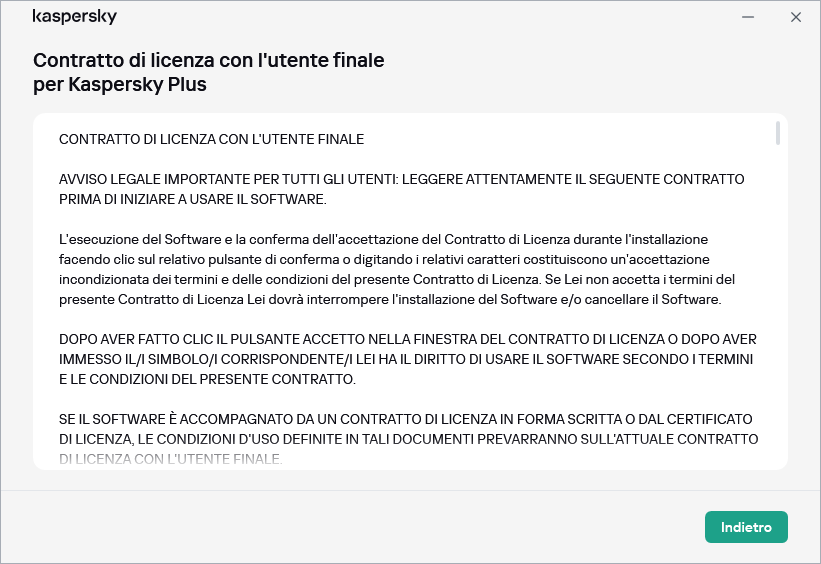Screen dimensions: 821x564
Task: Click the Kaspersky logo in the title bar
Action: [75, 17]
